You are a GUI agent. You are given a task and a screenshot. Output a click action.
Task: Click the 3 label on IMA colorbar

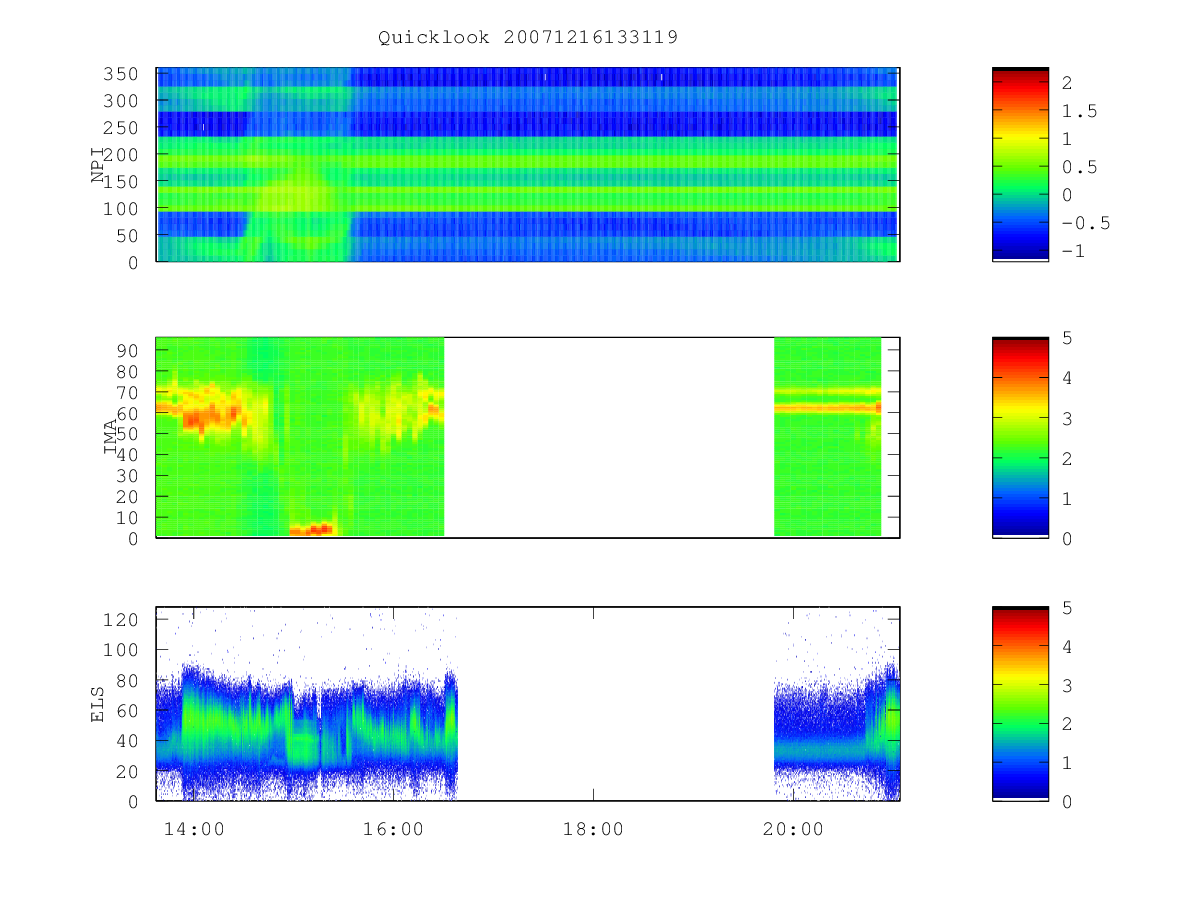[1067, 418]
